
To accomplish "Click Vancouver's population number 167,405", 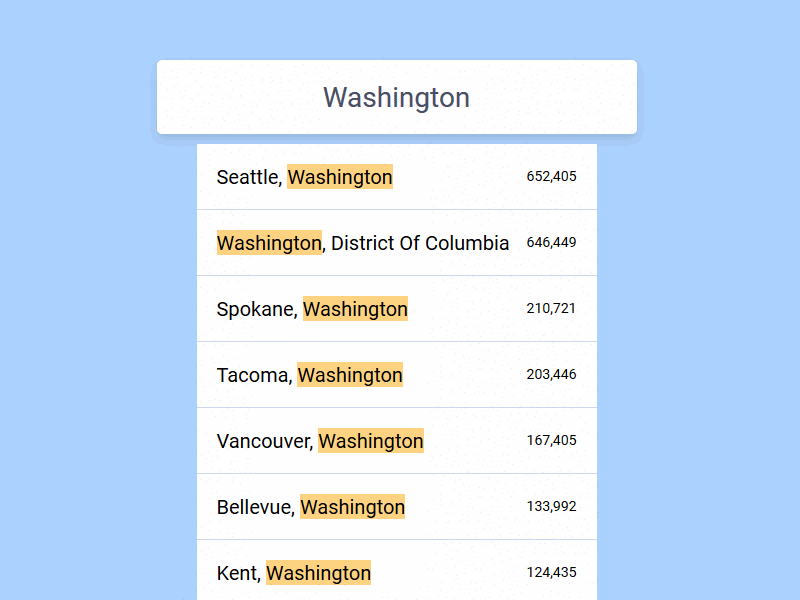I will (x=551, y=441).
